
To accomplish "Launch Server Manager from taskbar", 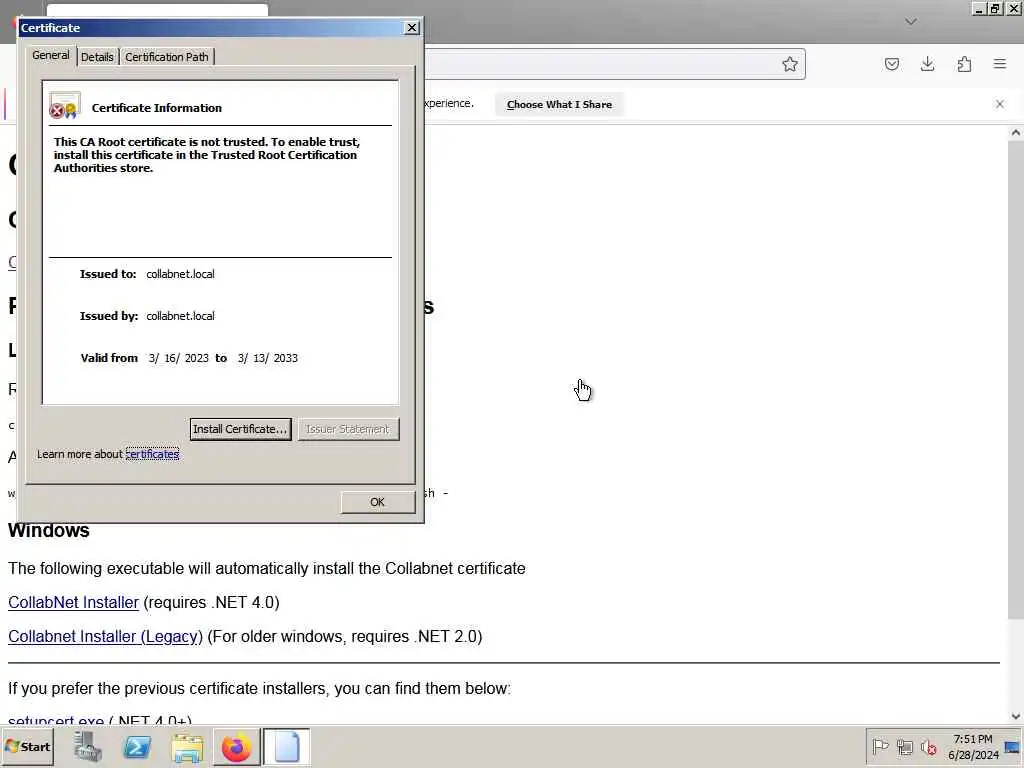I will pyautogui.click(x=88, y=746).
